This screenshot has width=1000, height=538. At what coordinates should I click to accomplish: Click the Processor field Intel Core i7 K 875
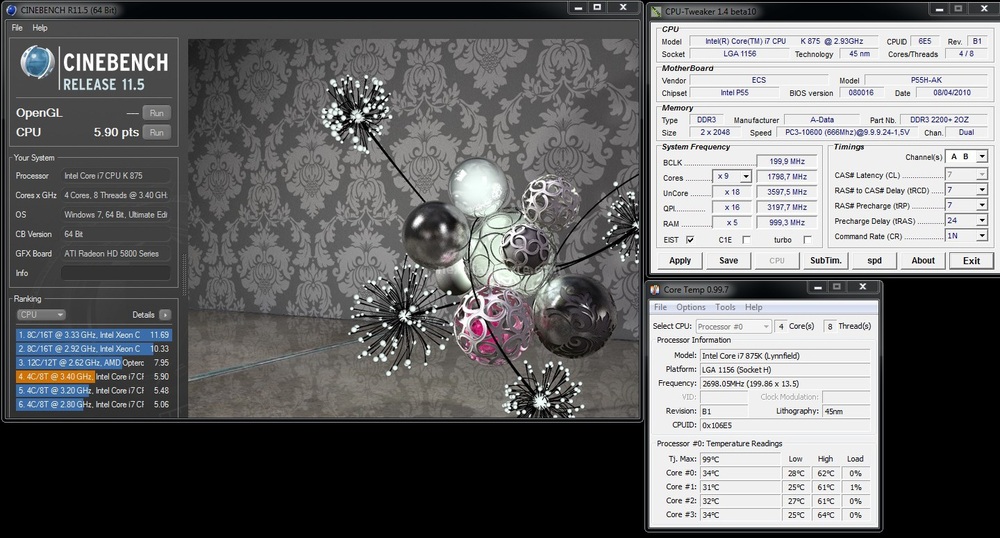[116, 175]
